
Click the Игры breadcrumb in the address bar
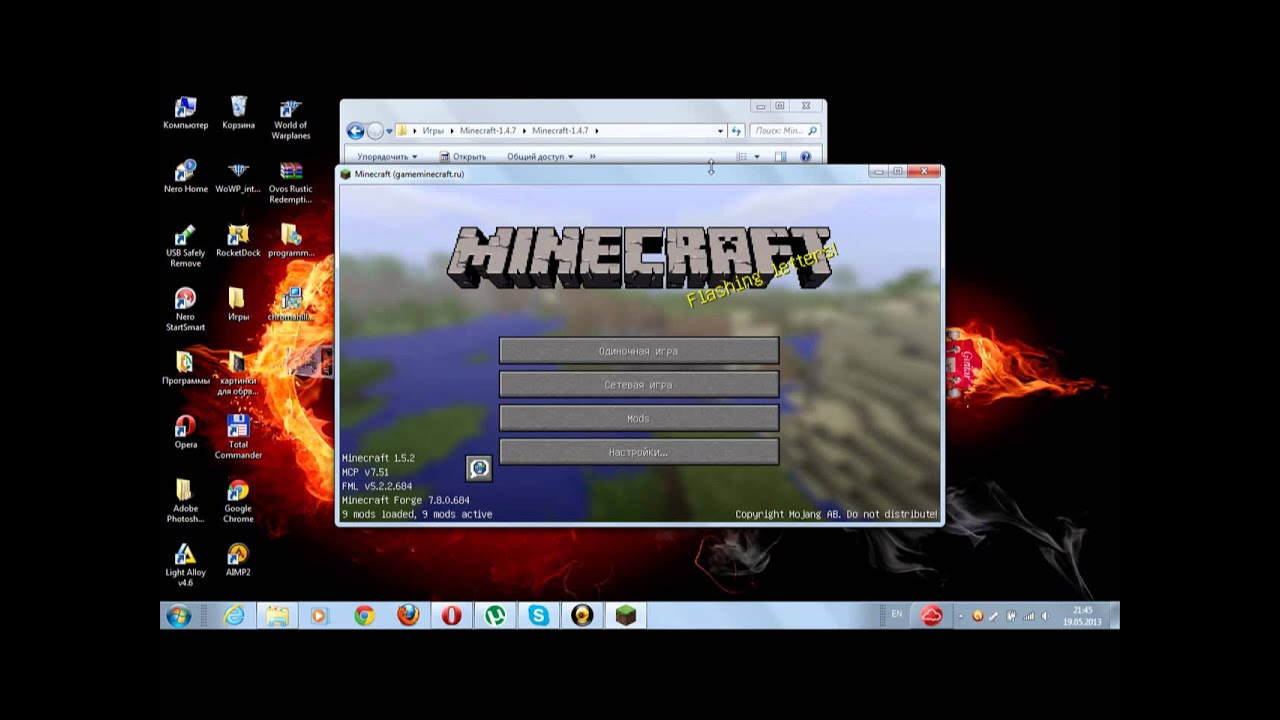pos(433,131)
